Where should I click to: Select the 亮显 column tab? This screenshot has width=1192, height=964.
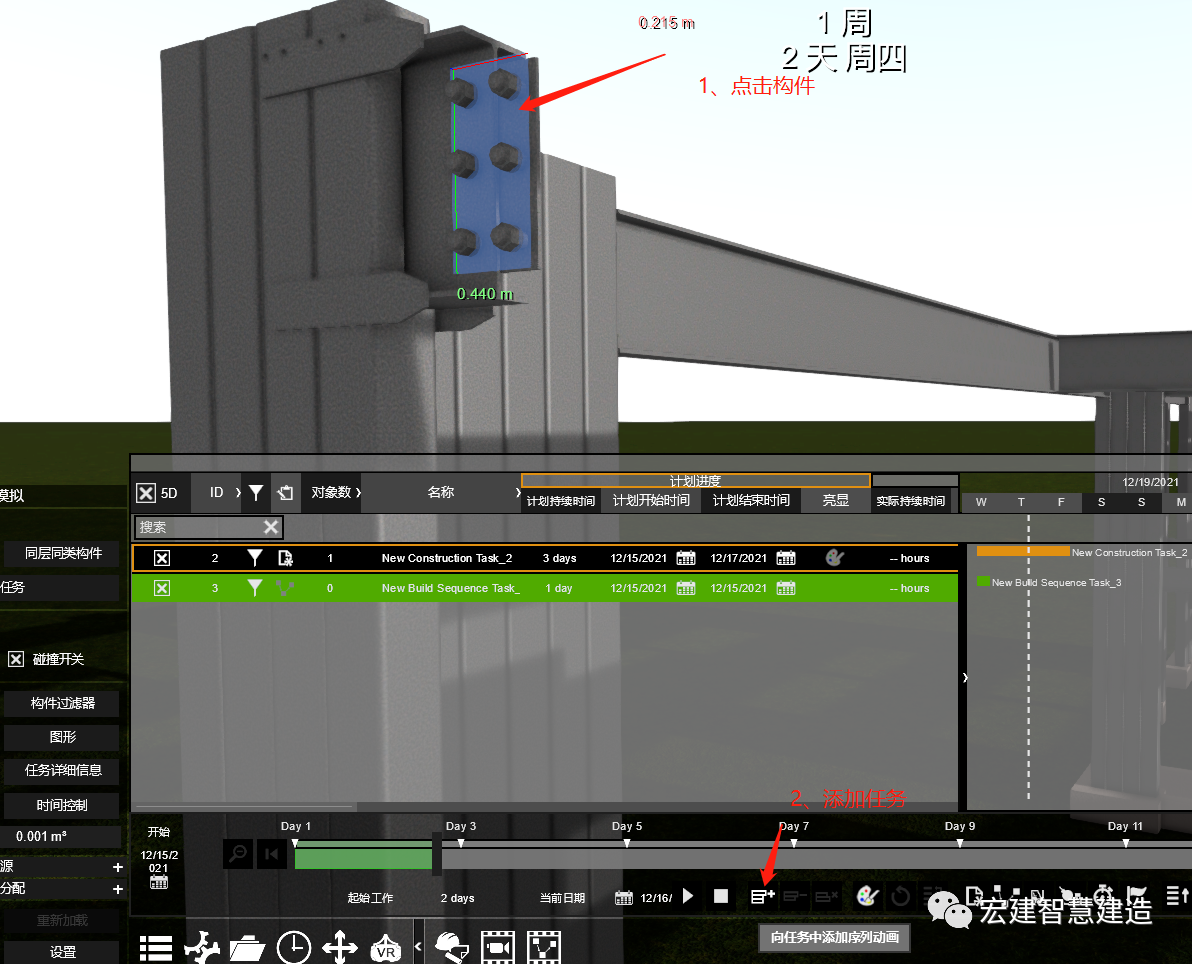[835, 500]
